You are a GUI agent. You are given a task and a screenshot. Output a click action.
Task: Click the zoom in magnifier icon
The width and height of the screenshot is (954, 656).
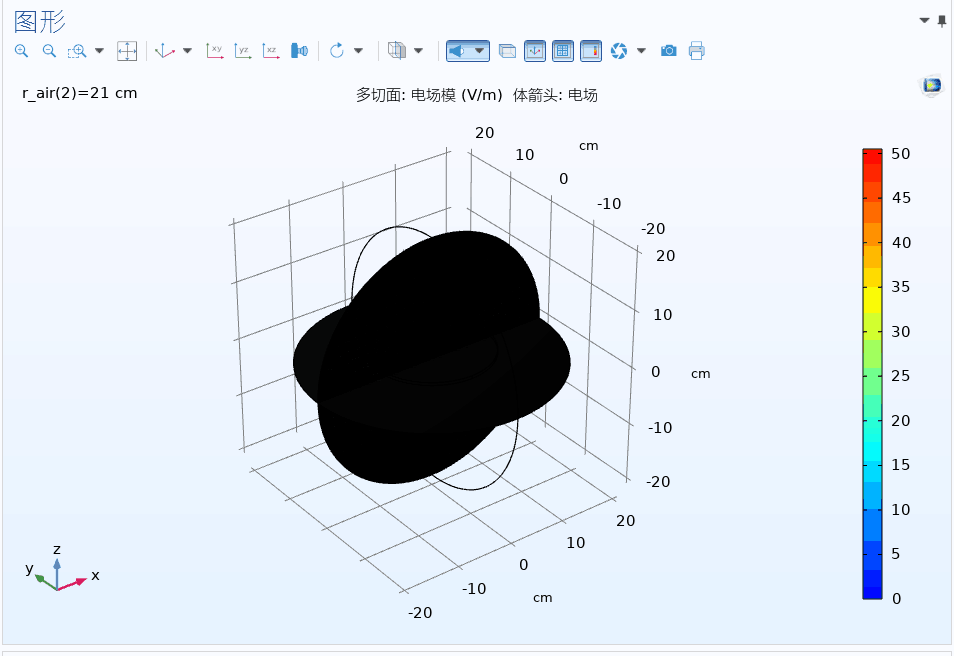point(21,51)
